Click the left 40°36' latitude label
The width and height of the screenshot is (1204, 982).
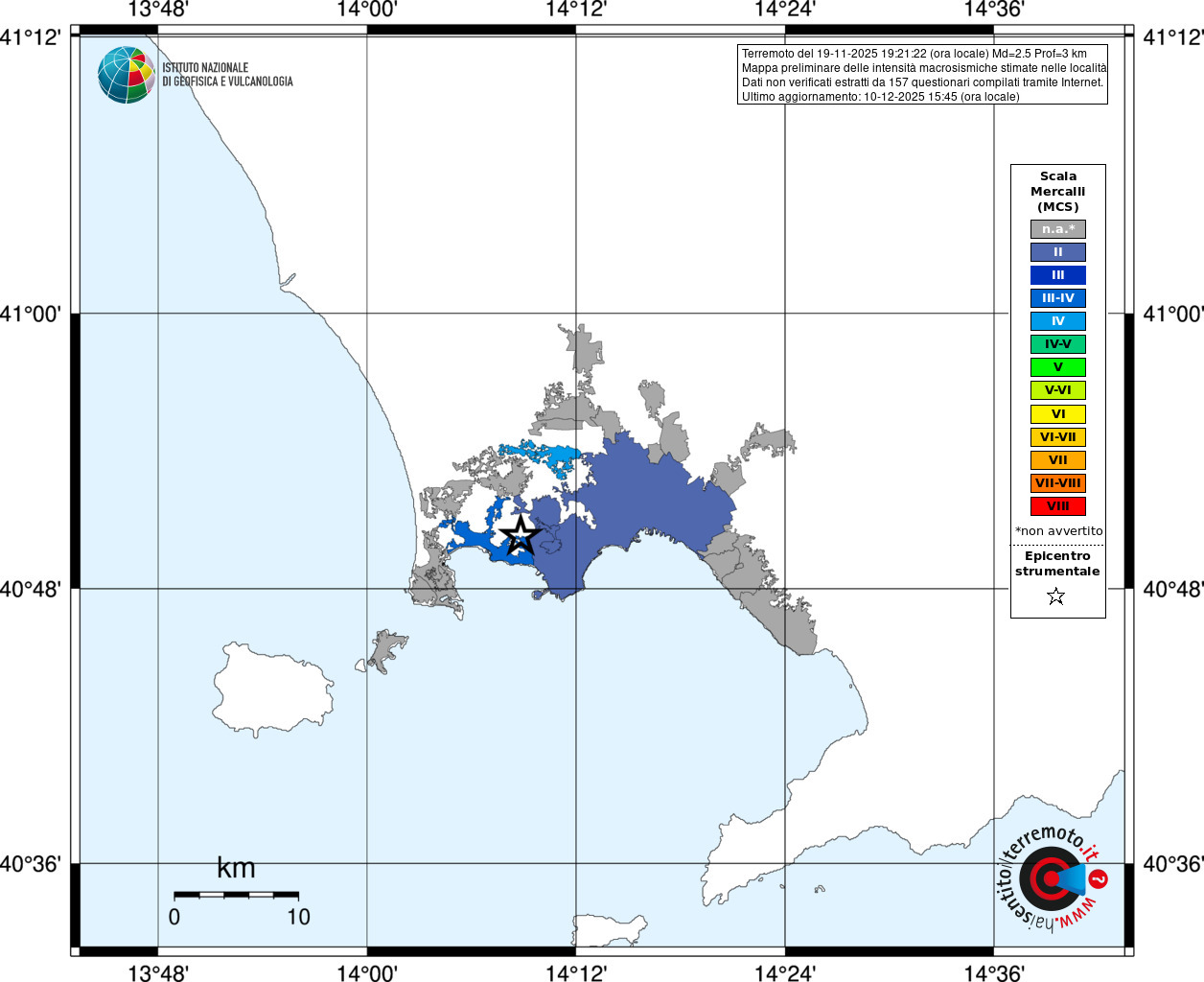(31, 864)
